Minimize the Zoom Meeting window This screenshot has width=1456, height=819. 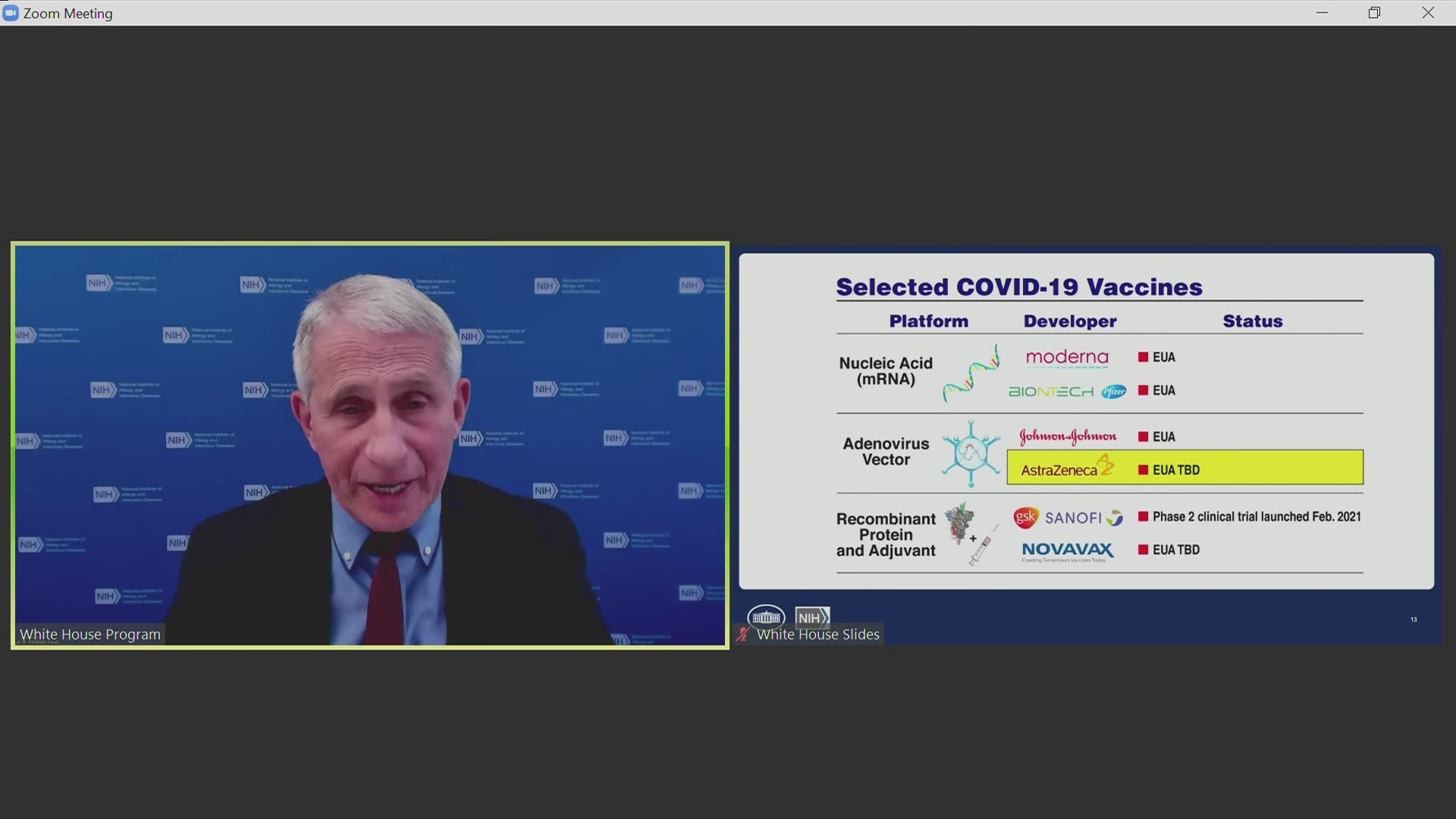[x=1322, y=13]
